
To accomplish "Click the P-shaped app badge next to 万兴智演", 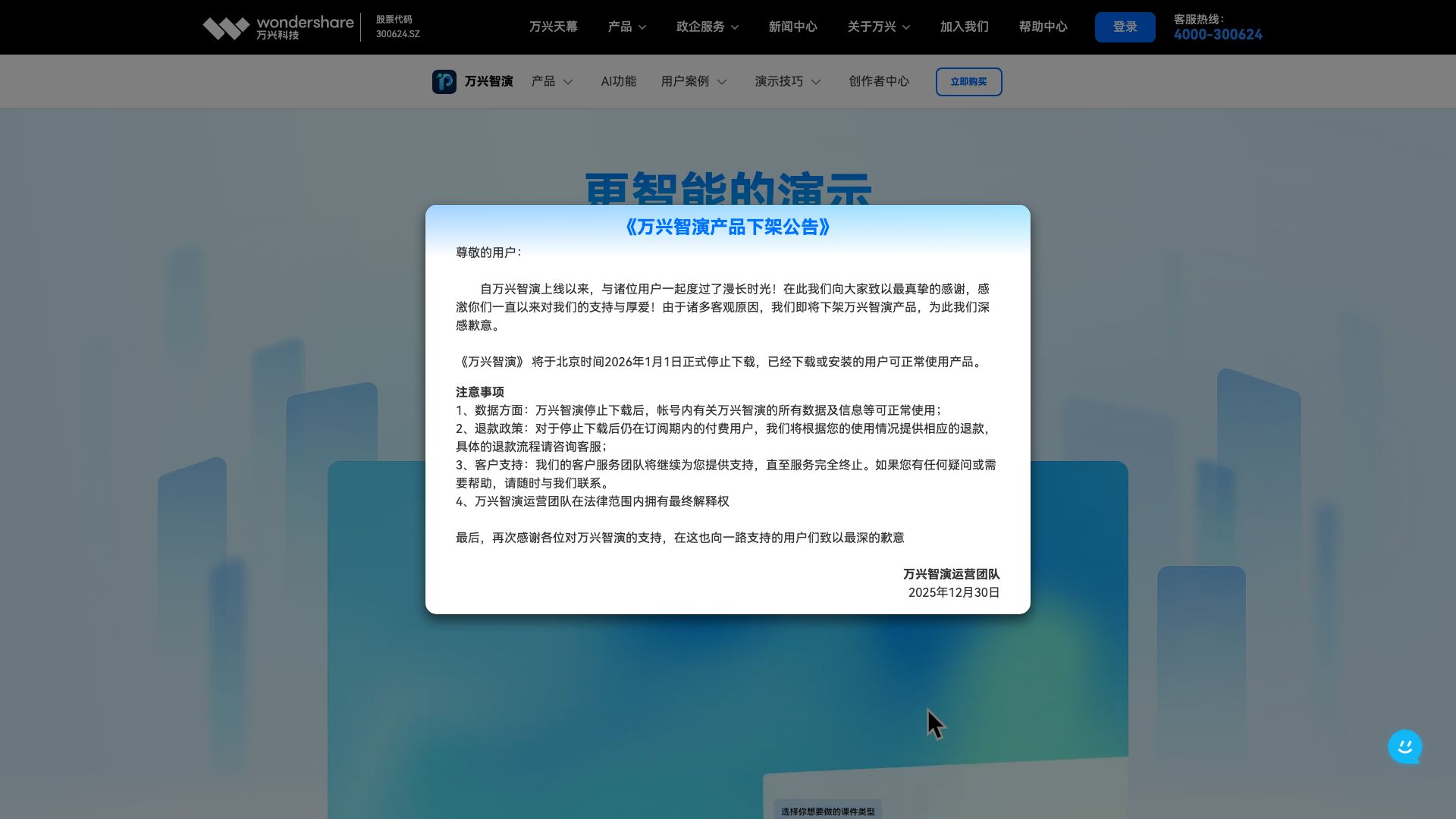I will (x=444, y=81).
